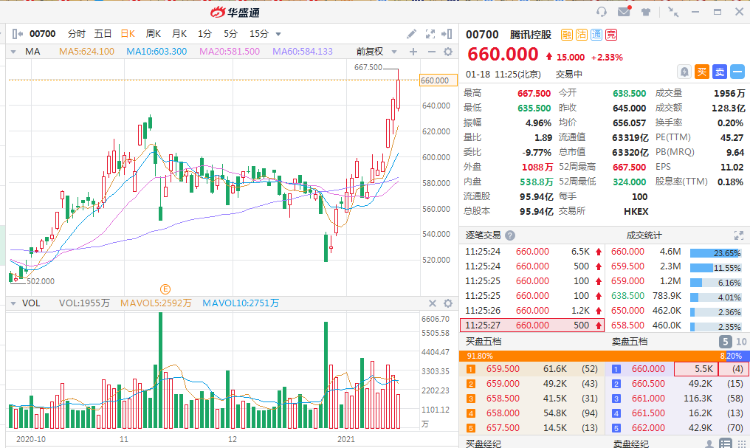This screenshot has width=750, height=448.
Task: Collapse the MA indicator triangle
Action: click(x=13, y=52)
